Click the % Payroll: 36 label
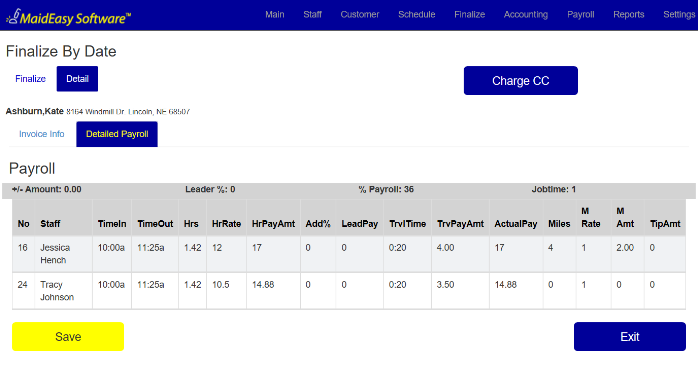 (x=386, y=189)
